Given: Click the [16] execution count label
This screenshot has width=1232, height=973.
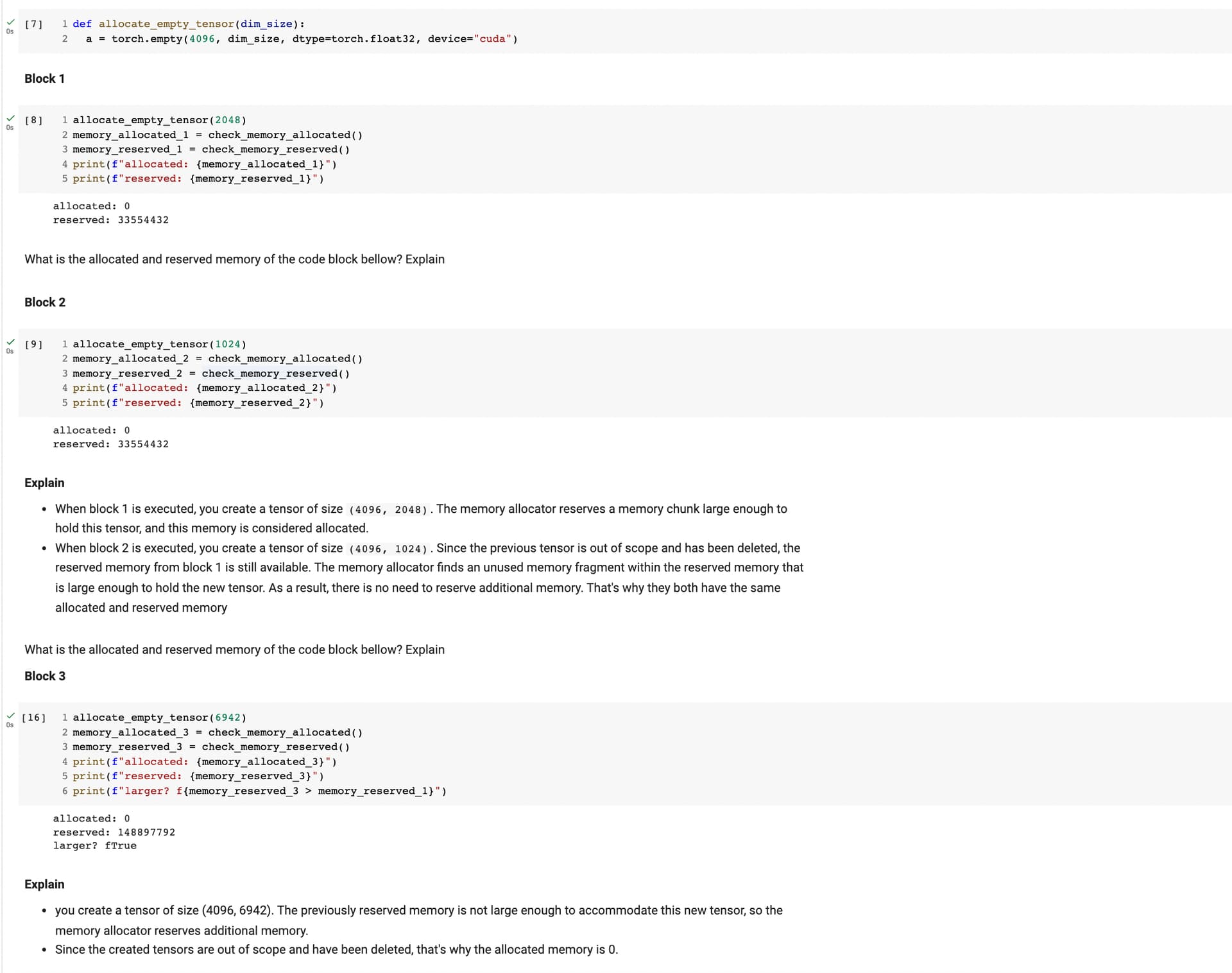Looking at the screenshot, I should click(33, 718).
